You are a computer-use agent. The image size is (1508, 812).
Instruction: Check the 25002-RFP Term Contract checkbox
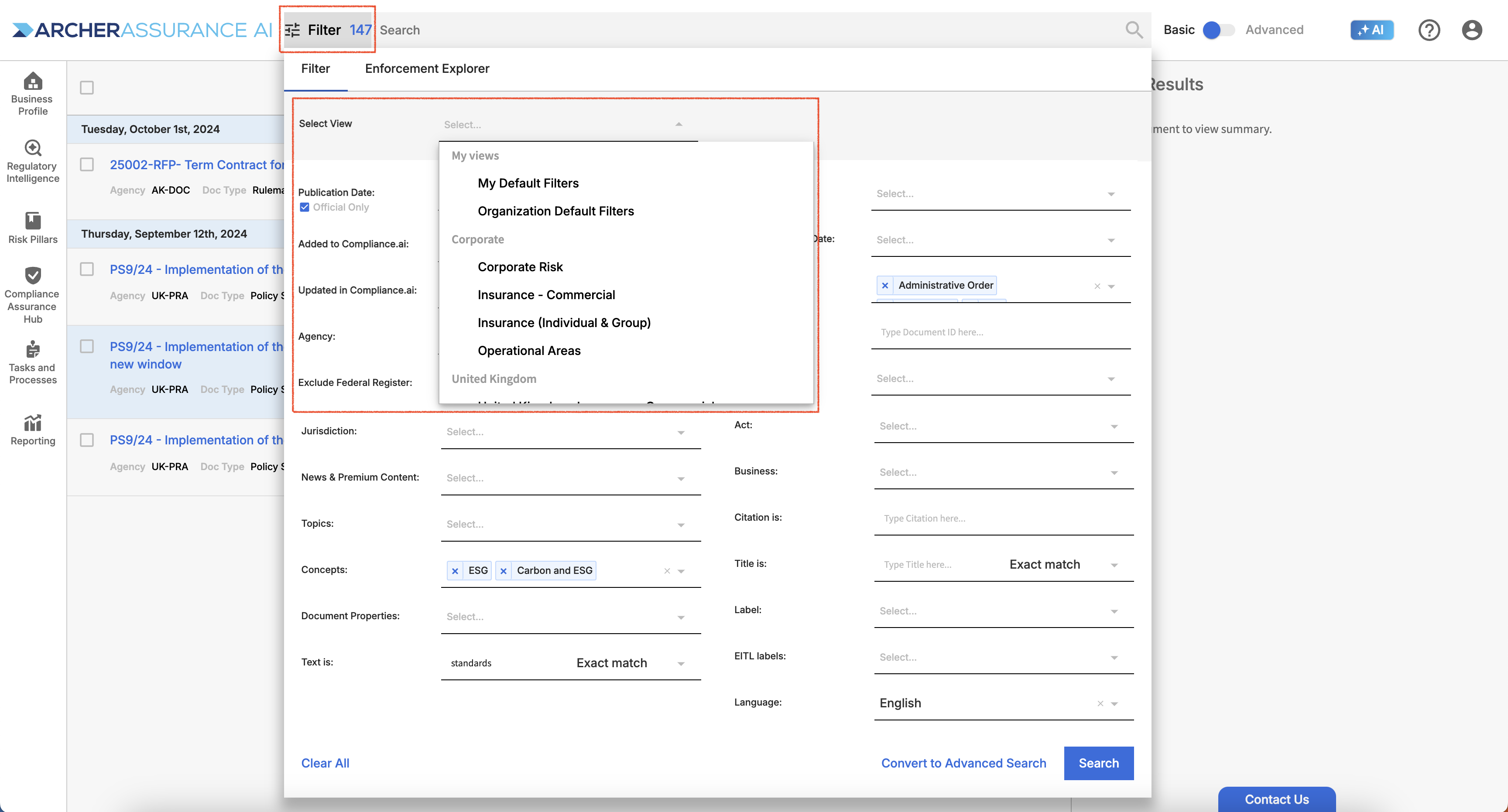[x=87, y=164]
